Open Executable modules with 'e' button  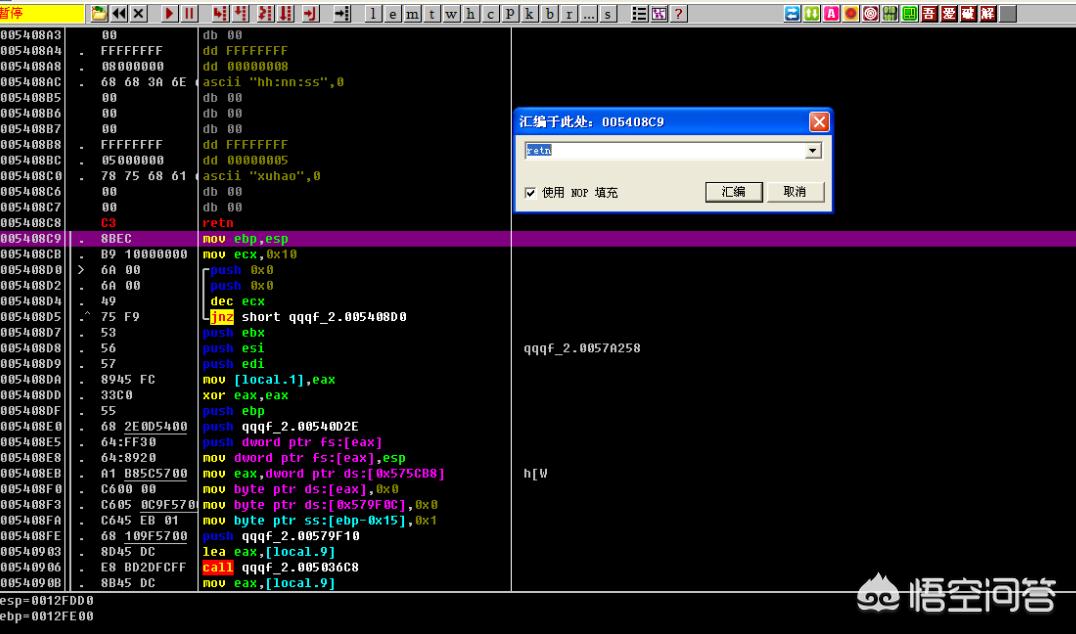coord(393,14)
